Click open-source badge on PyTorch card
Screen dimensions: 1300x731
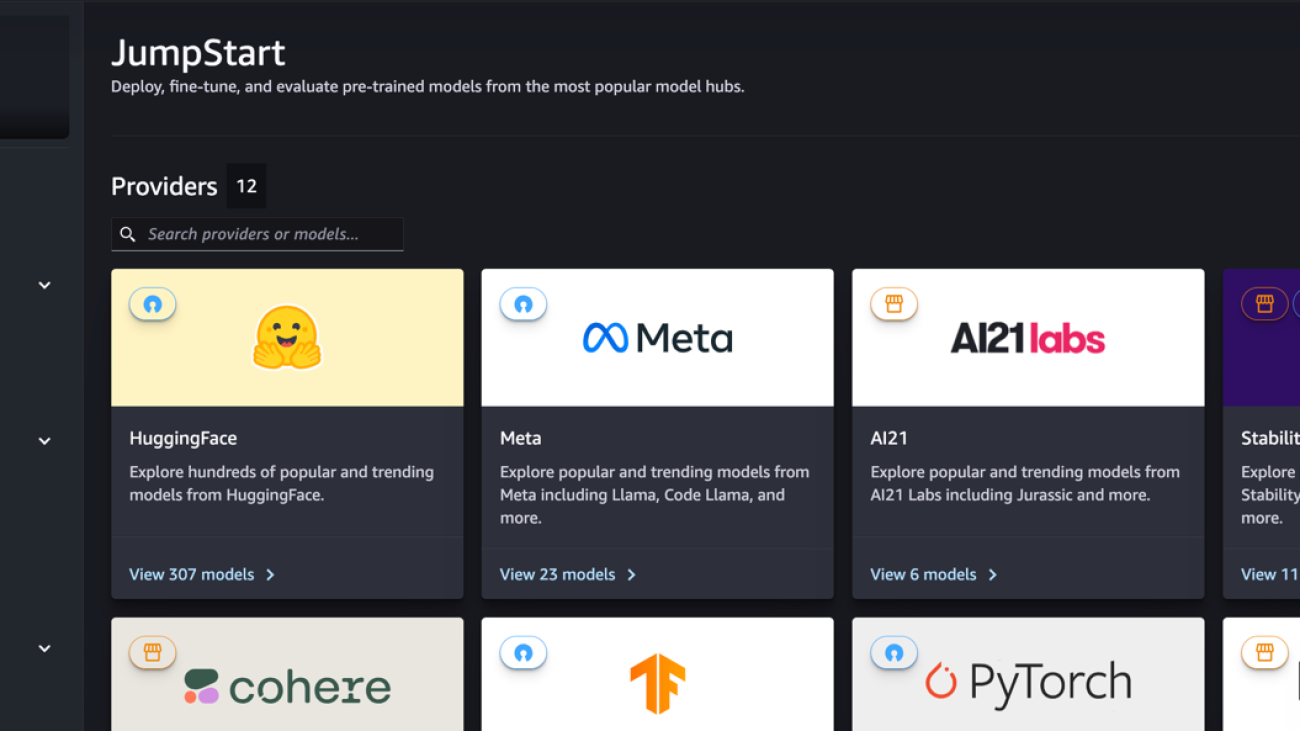(894, 652)
